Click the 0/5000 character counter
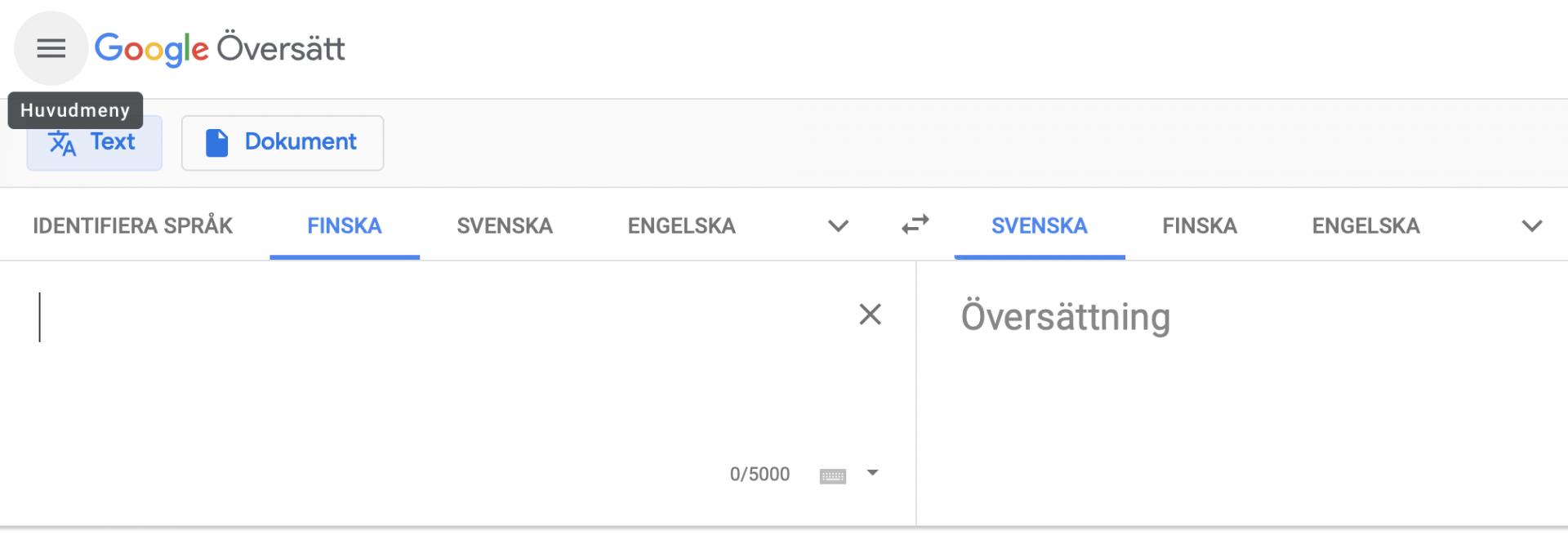Image resolution: width=1568 pixels, height=535 pixels. tap(759, 474)
